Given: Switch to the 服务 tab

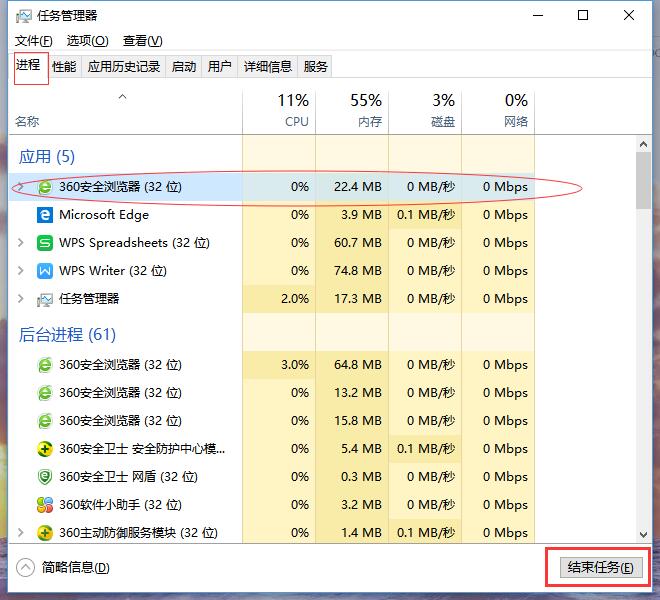Looking at the screenshot, I should [315, 67].
